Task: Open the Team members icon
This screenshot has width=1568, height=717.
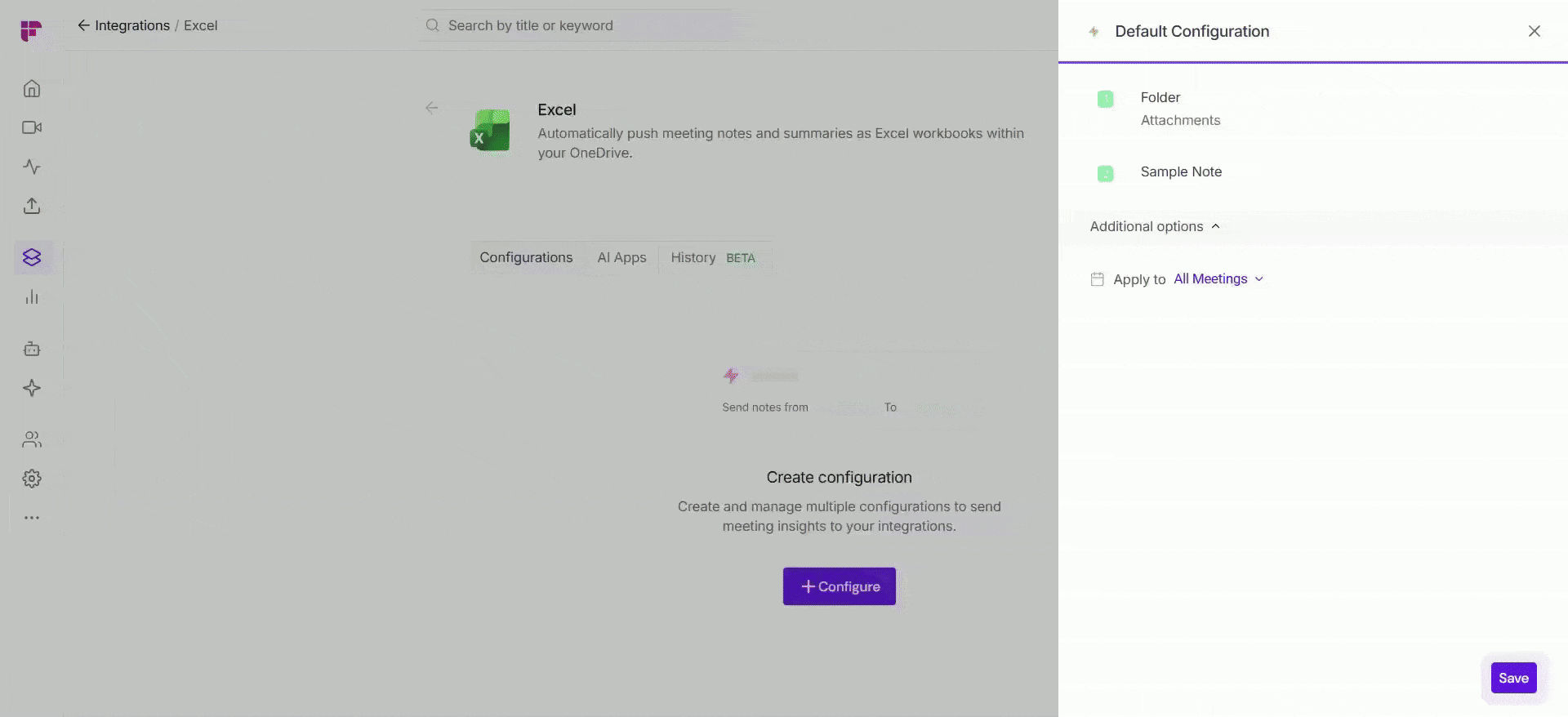Action: point(32,439)
